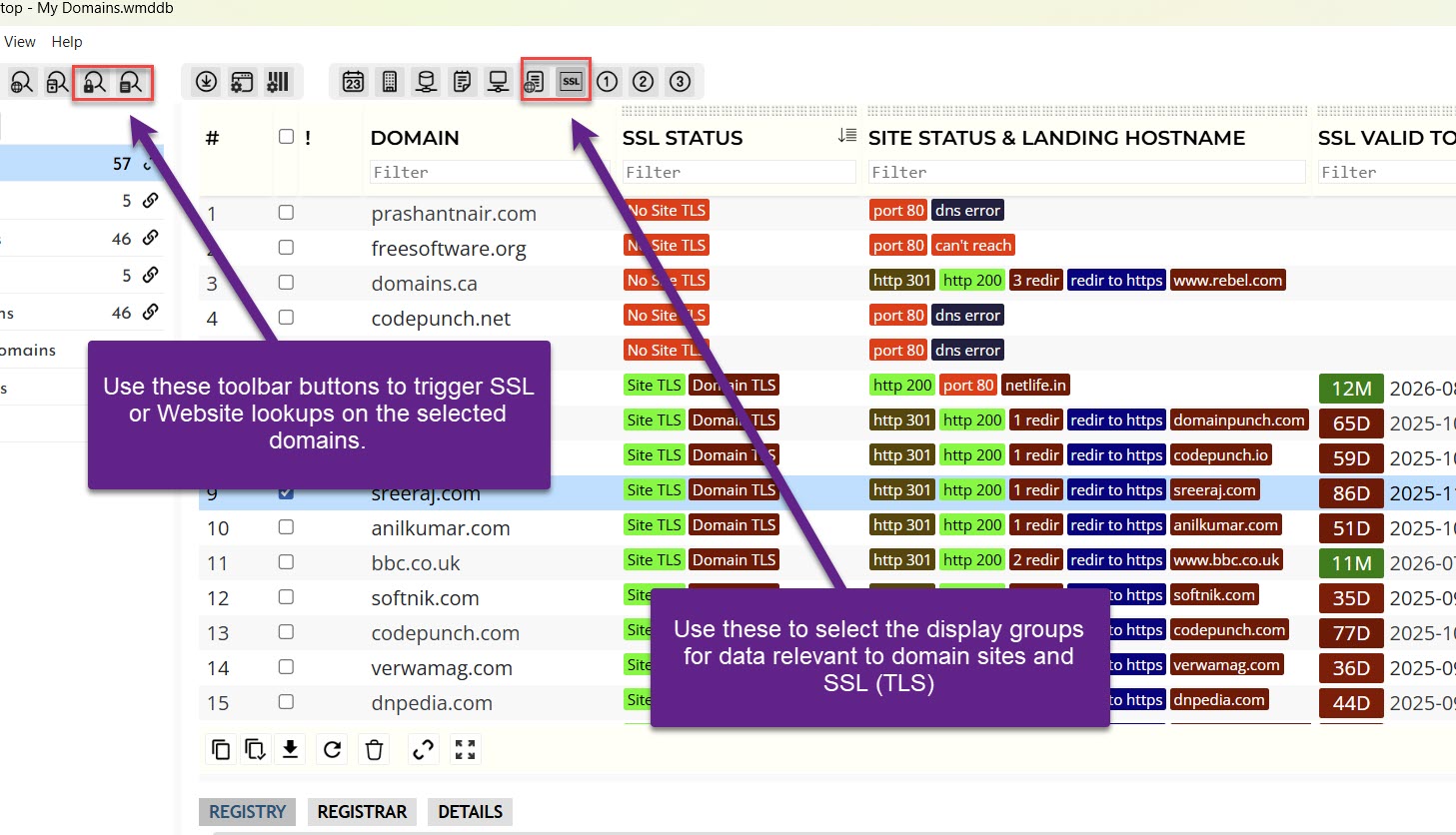Select the database server display group icon
This screenshot has width=1456, height=835.
(x=426, y=82)
